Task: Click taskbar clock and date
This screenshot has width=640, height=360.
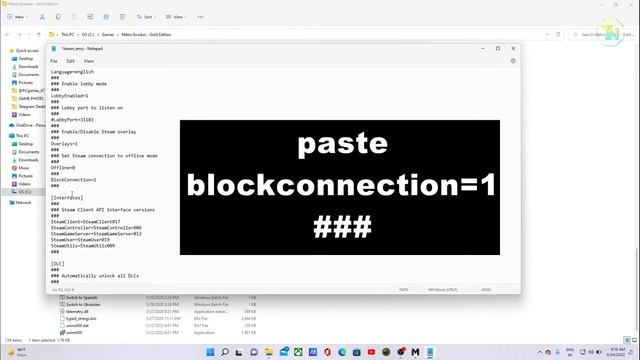Action: click(616, 352)
